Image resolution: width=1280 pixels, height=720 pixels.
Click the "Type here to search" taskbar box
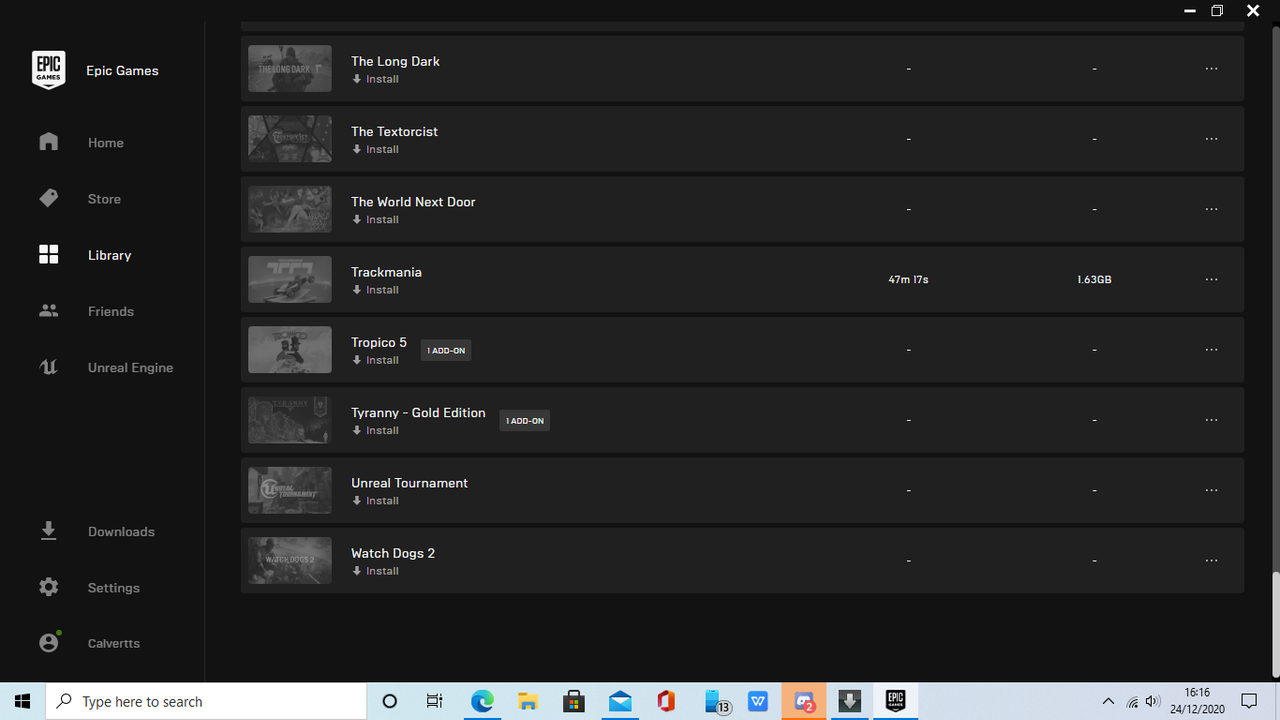tap(206, 701)
